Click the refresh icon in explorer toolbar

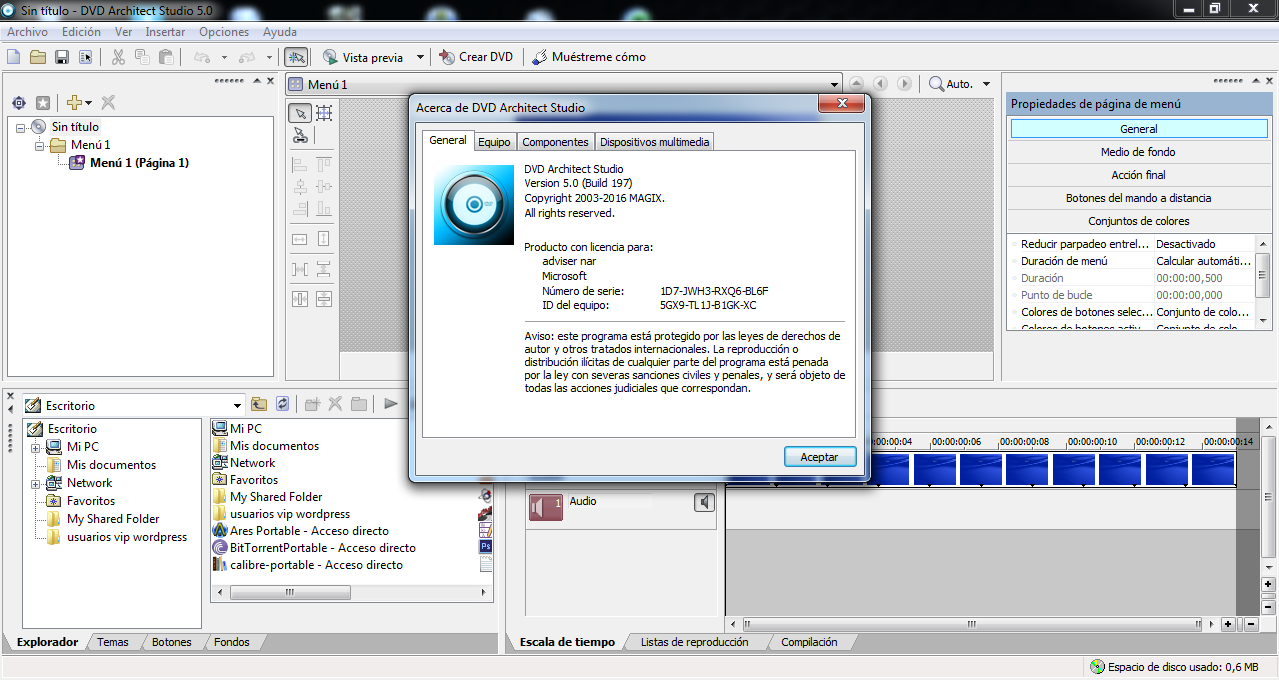pyautogui.click(x=283, y=404)
